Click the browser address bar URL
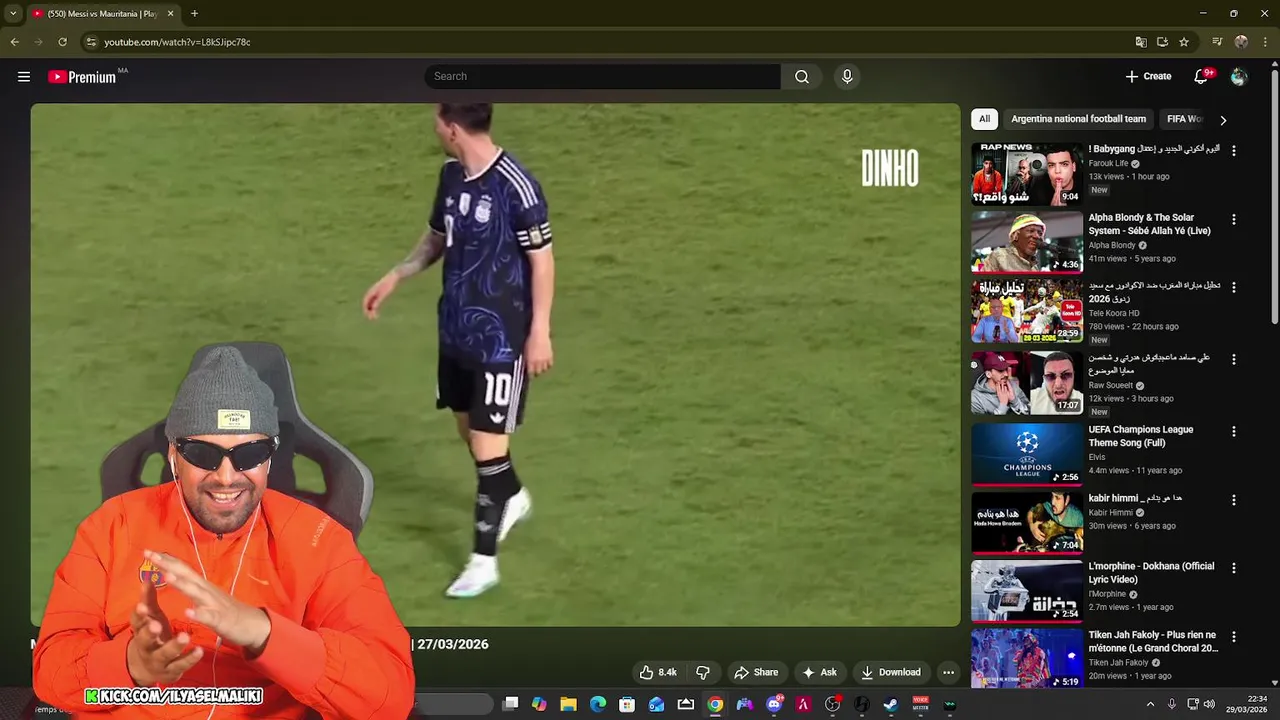This screenshot has height=720, width=1280. pyautogui.click(x=177, y=42)
